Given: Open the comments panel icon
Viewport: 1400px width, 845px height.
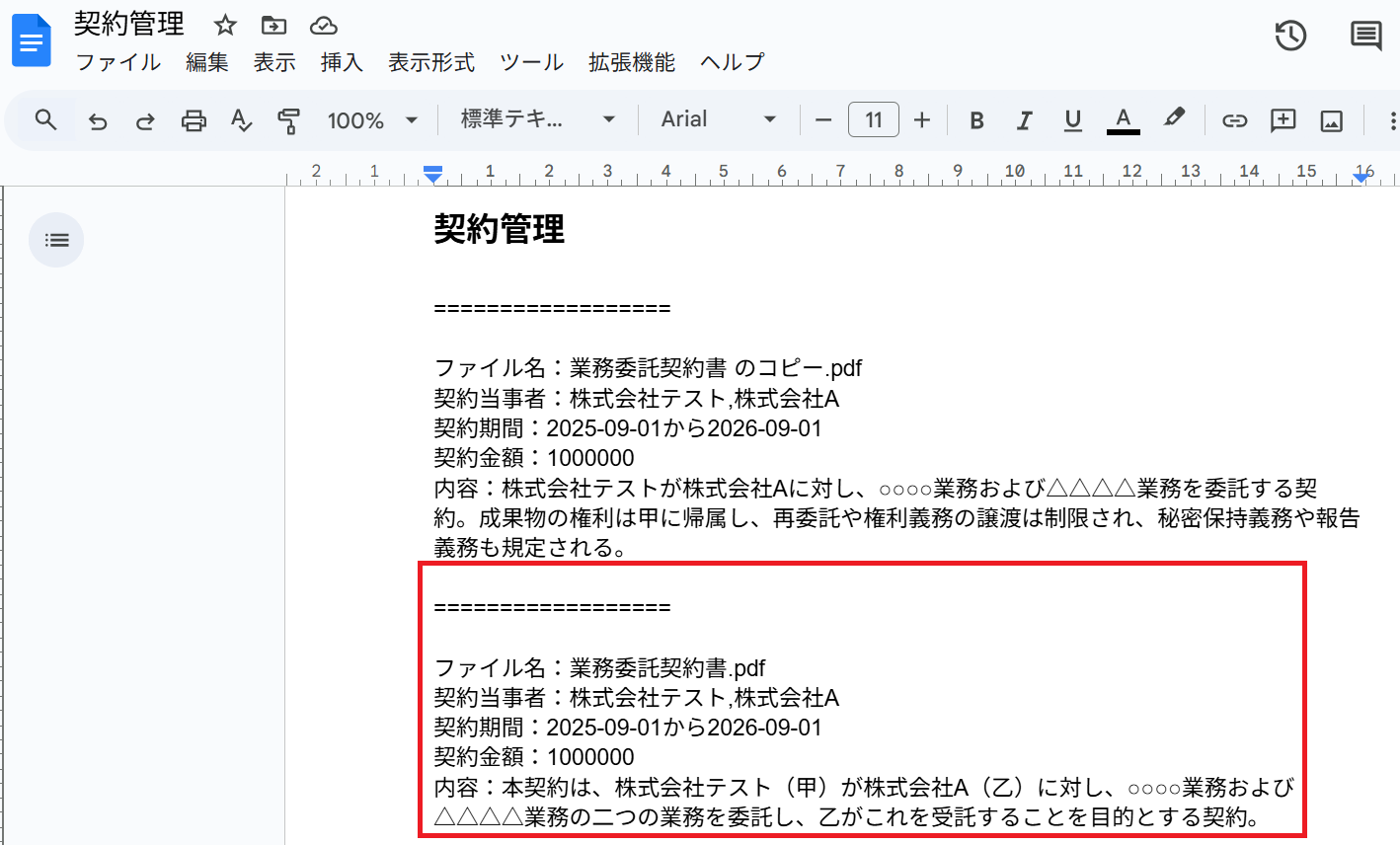Looking at the screenshot, I should point(1365,36).
